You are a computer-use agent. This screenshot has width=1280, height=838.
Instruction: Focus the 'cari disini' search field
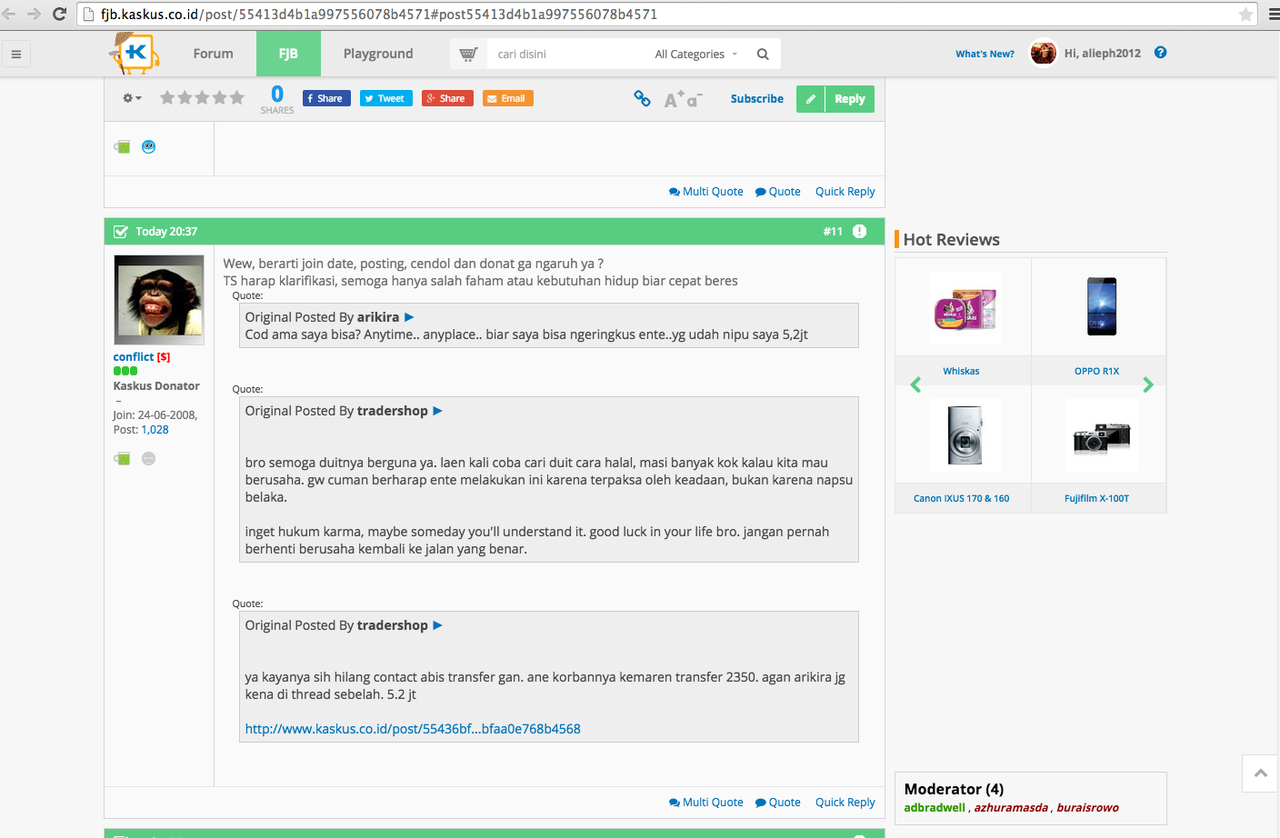566,54
